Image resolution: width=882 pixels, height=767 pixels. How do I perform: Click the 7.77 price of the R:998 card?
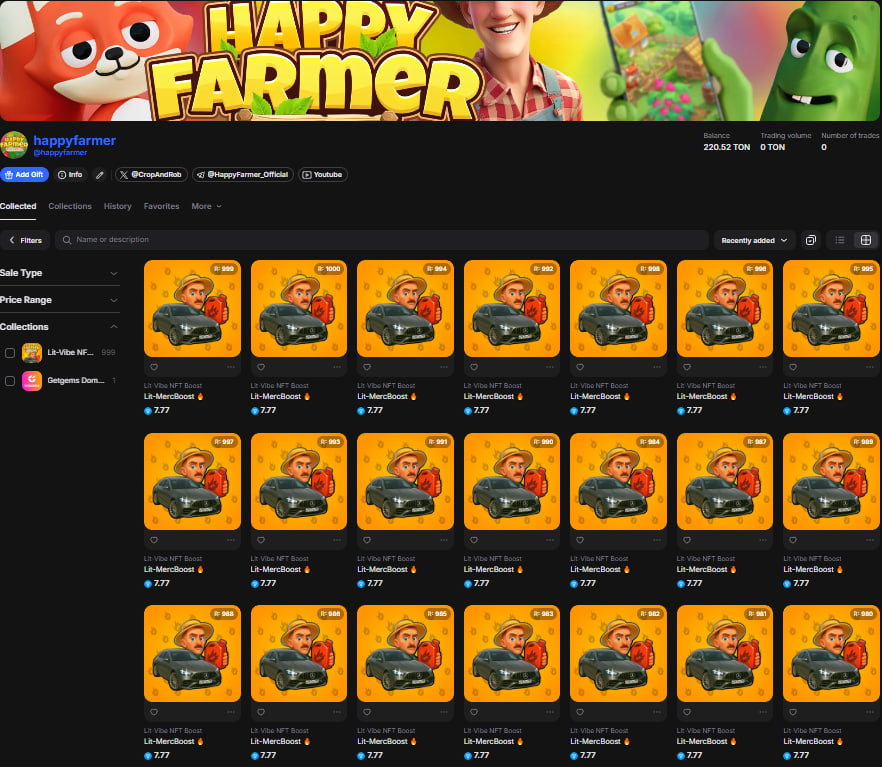[588, 410]
